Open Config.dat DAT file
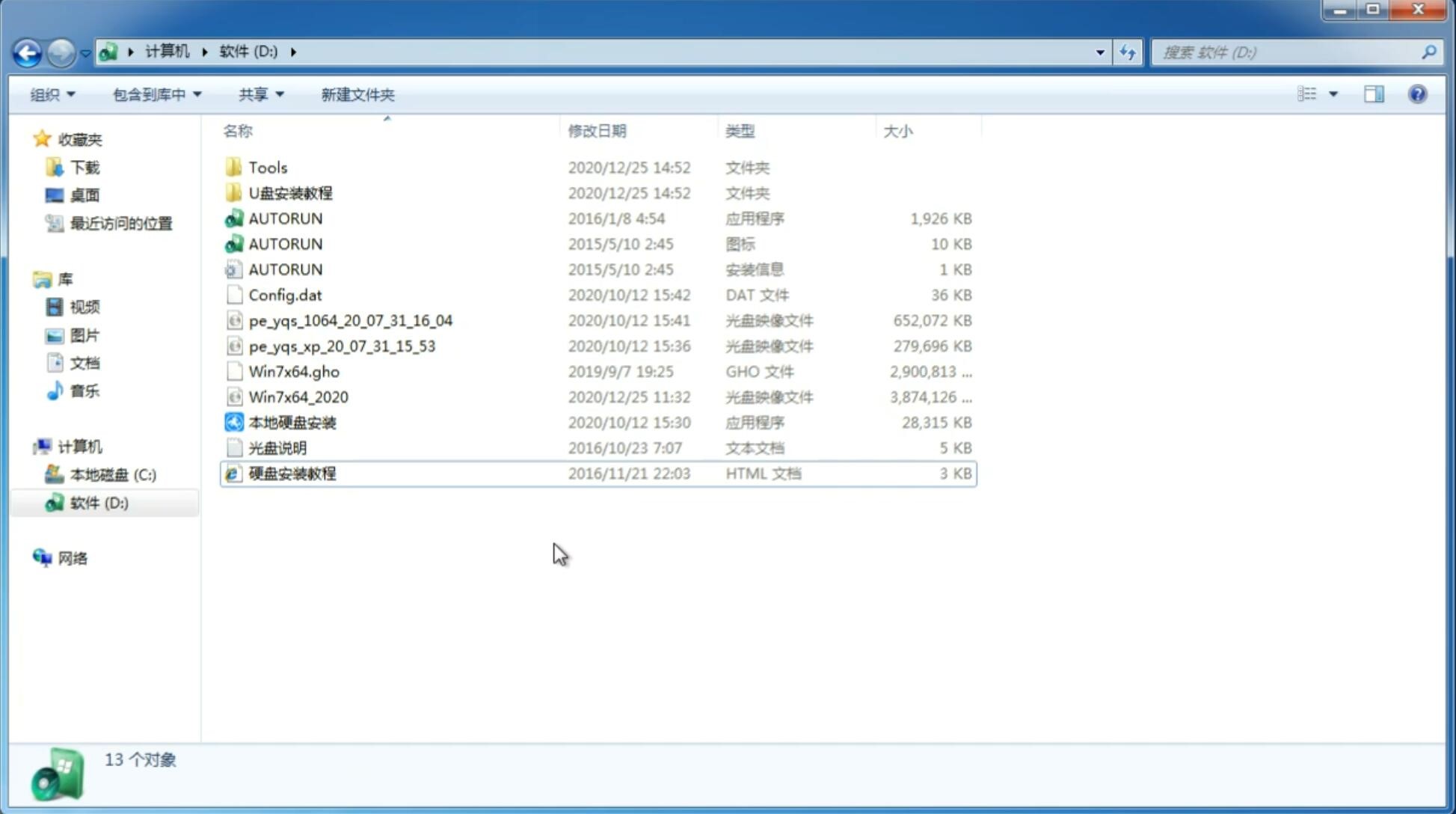The image size is (1456, 814). [x=285, y=294]
